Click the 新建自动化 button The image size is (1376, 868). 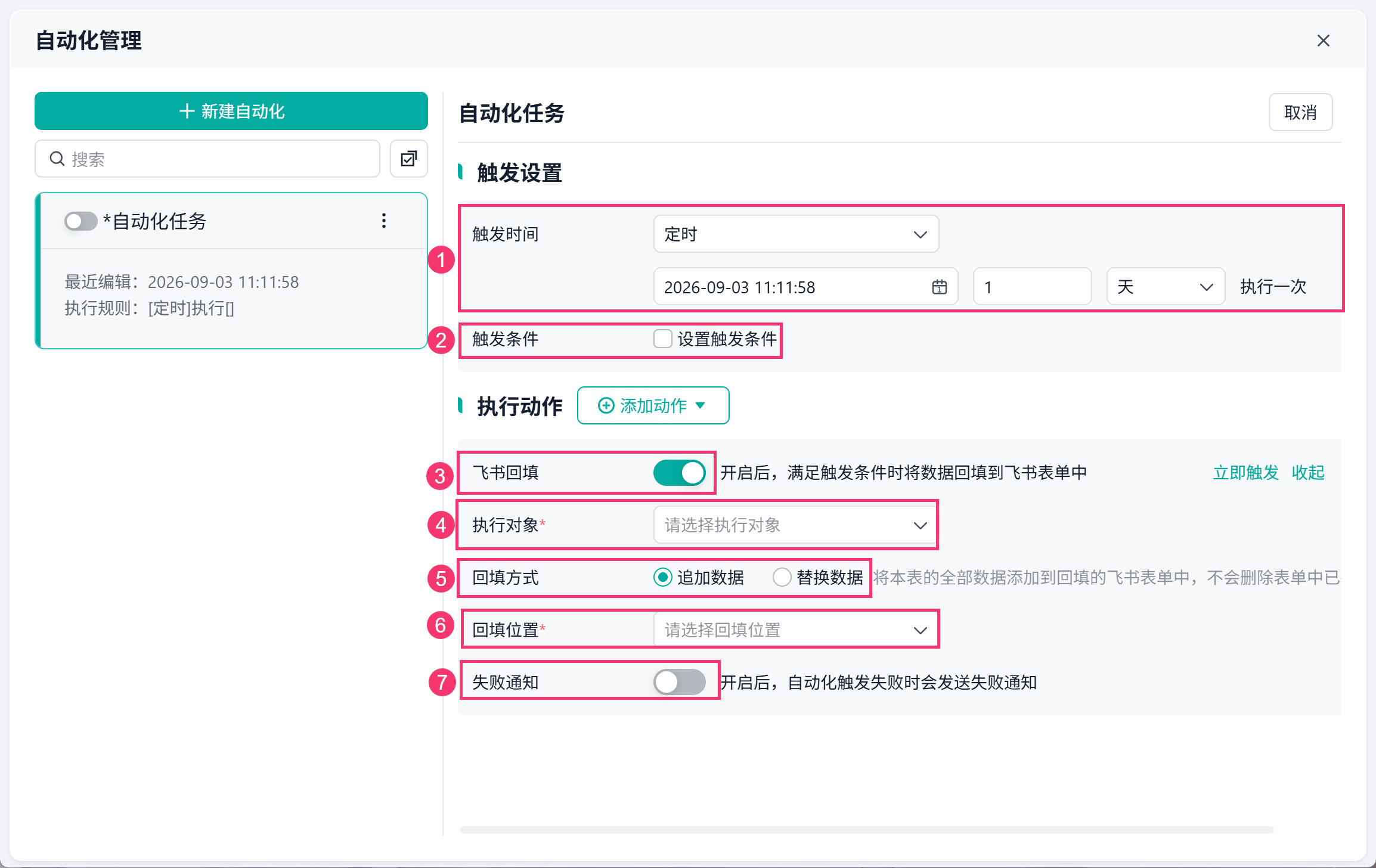pos(231,111)
